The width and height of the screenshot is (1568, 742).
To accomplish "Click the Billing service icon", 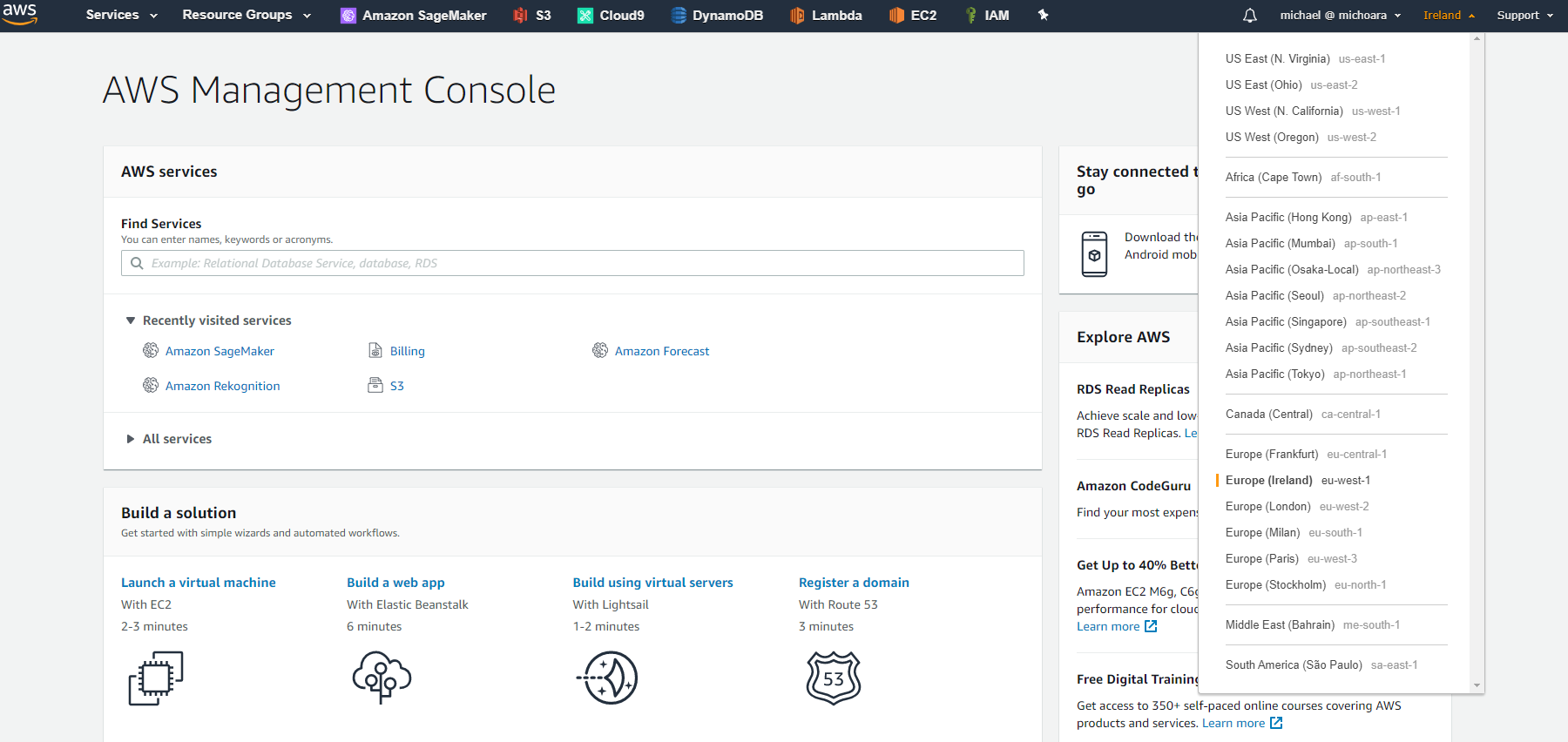I will click(x=375, y=350).
